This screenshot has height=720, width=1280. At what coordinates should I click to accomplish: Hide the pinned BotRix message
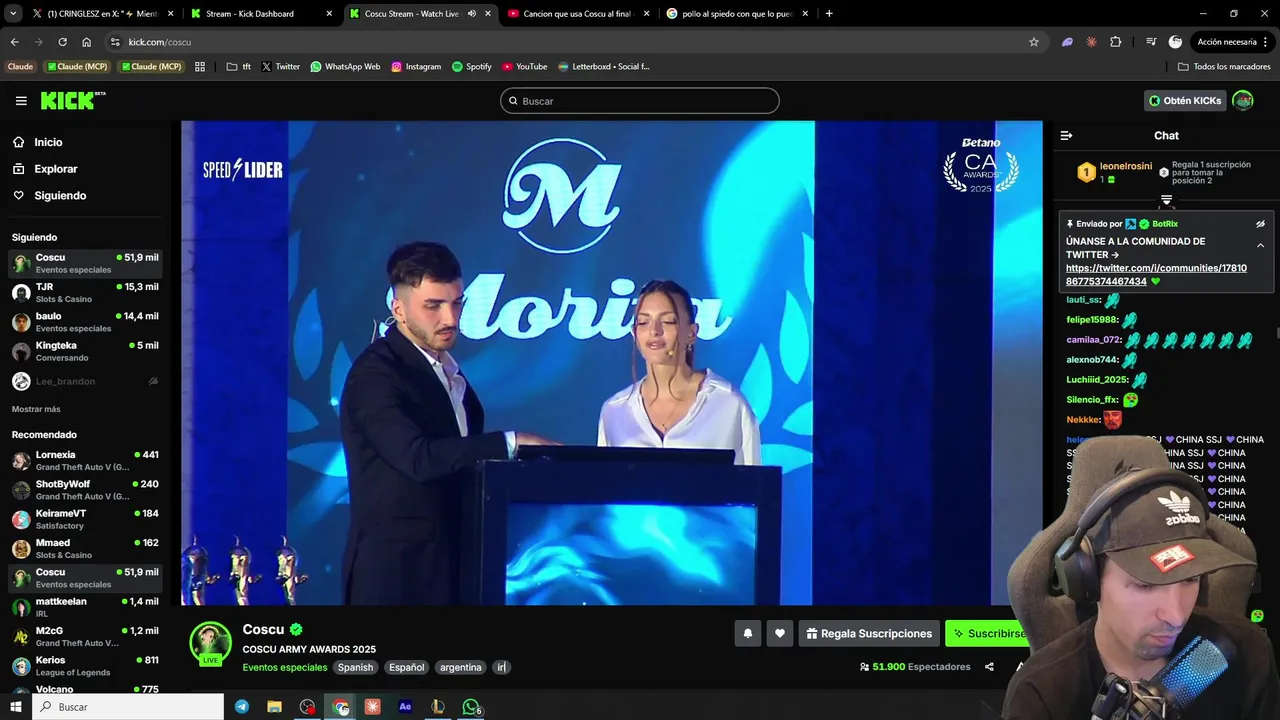[1260, 224]
